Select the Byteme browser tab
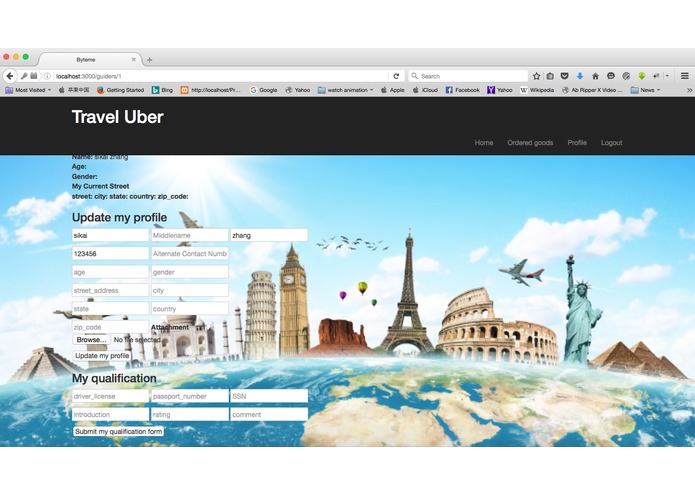 89,59
